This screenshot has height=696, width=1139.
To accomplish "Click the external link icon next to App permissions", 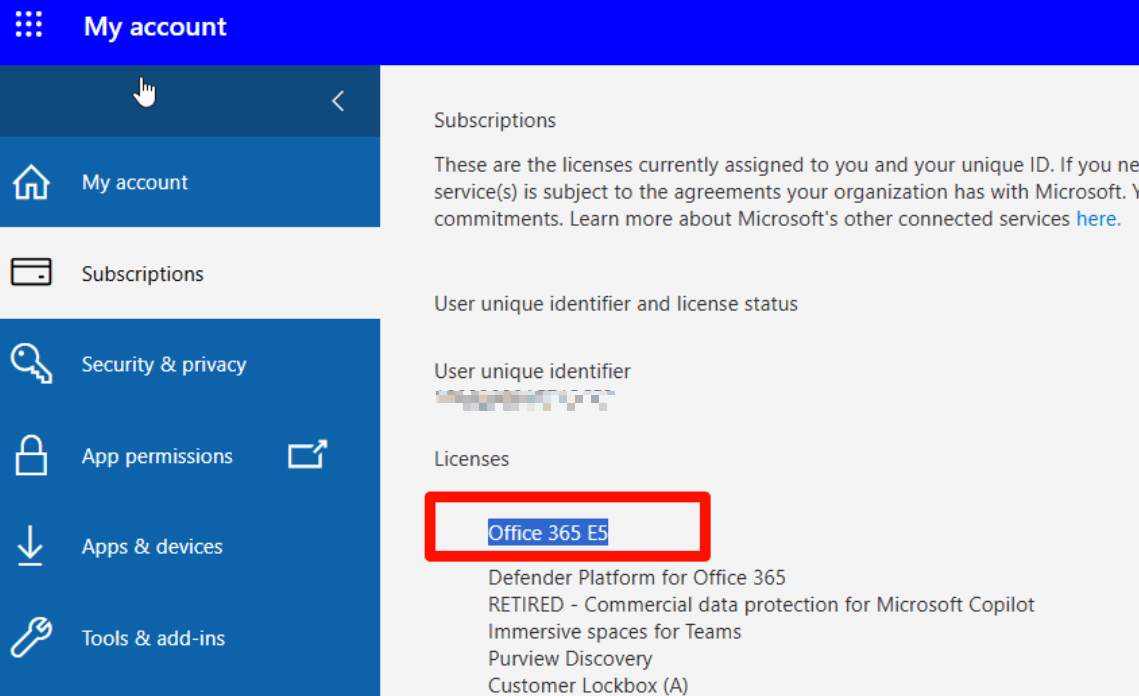I will (307, 454).
